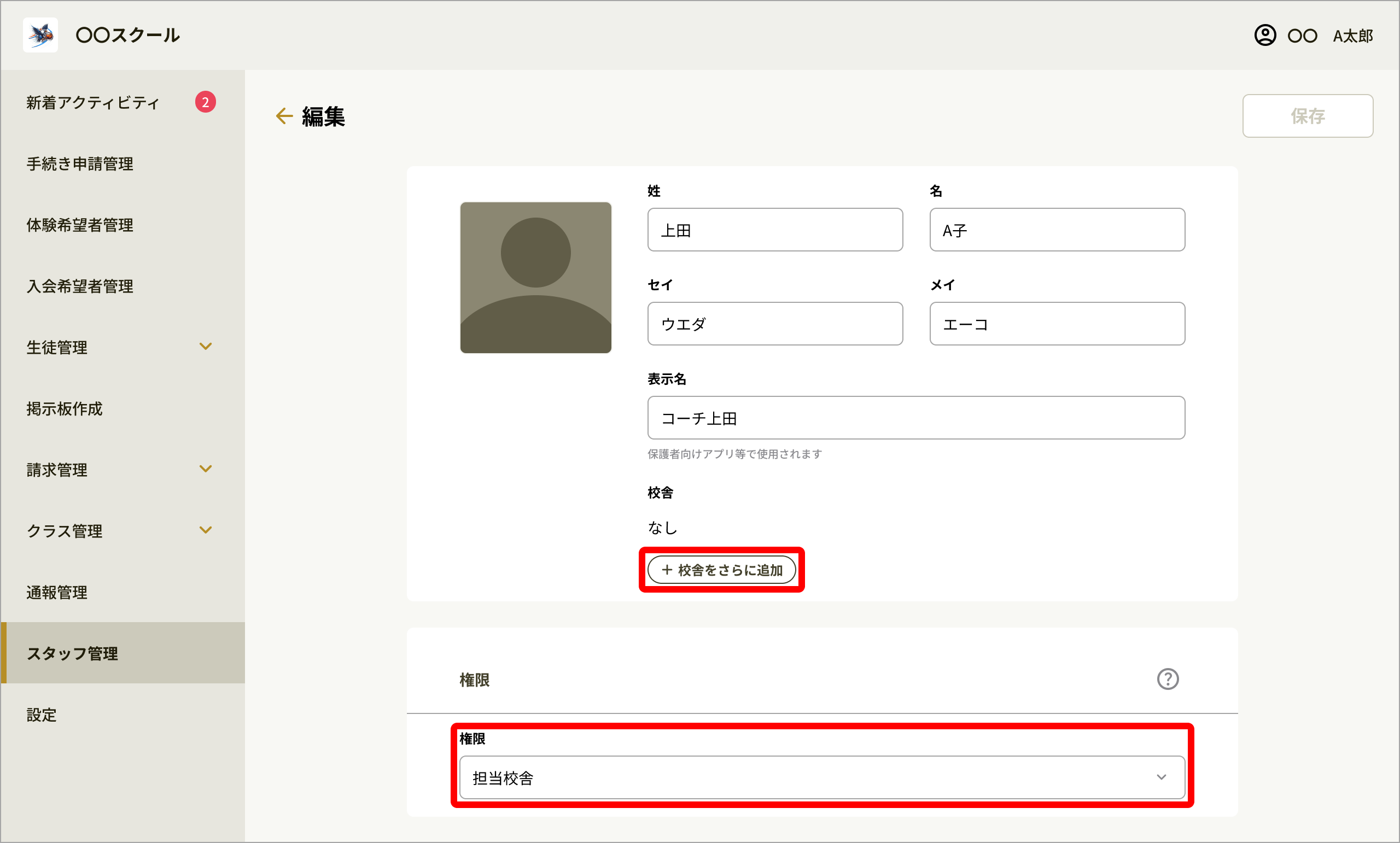Viewport: 1400px width, 843px height.
Task: Select スタッフ管理 in the sidebar
Action: pos(122,653)
